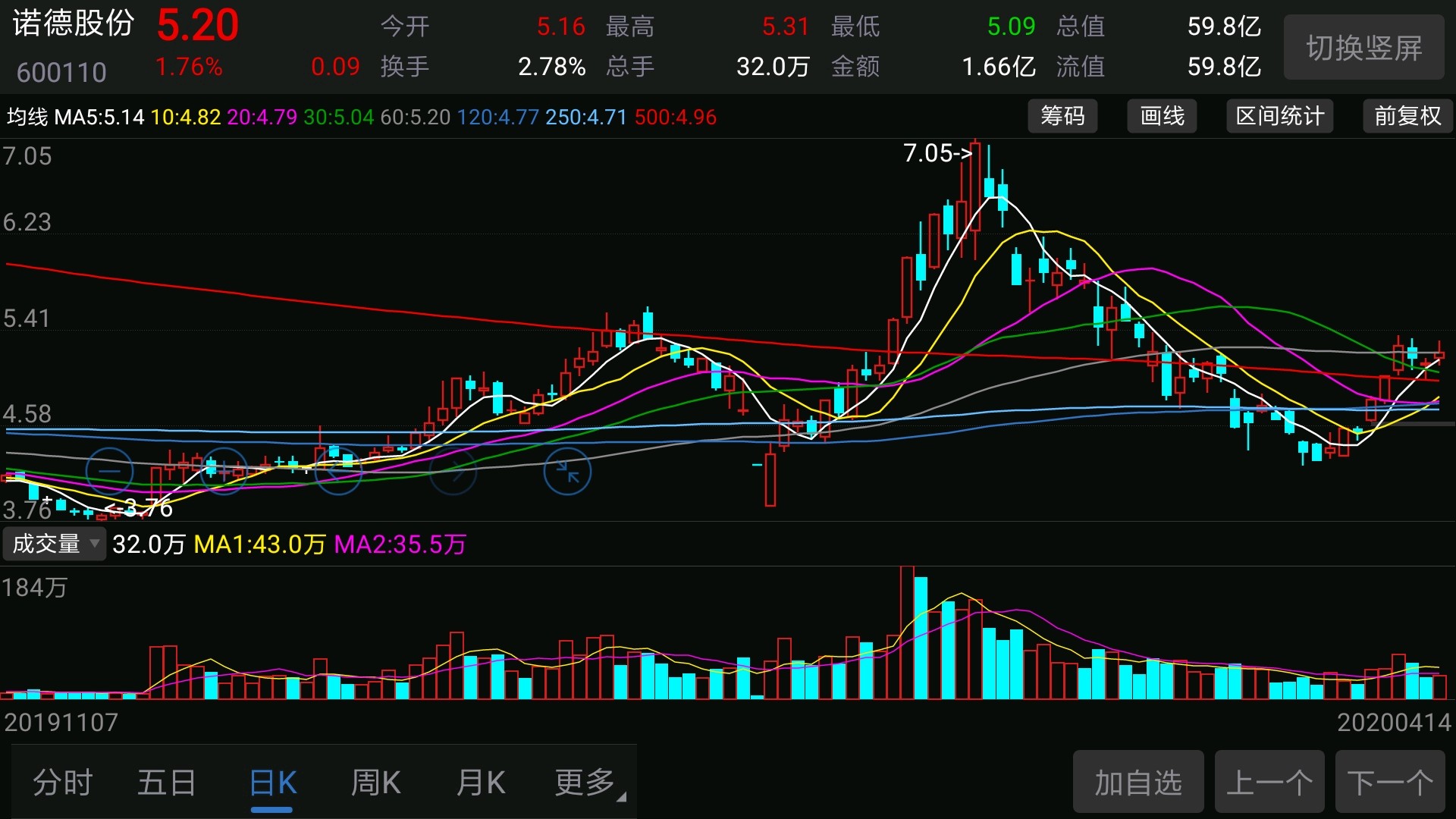This screenshot has height=819, width=1456.
Task: Tap the 6.23 price axis label
Action: pos(27,222)
